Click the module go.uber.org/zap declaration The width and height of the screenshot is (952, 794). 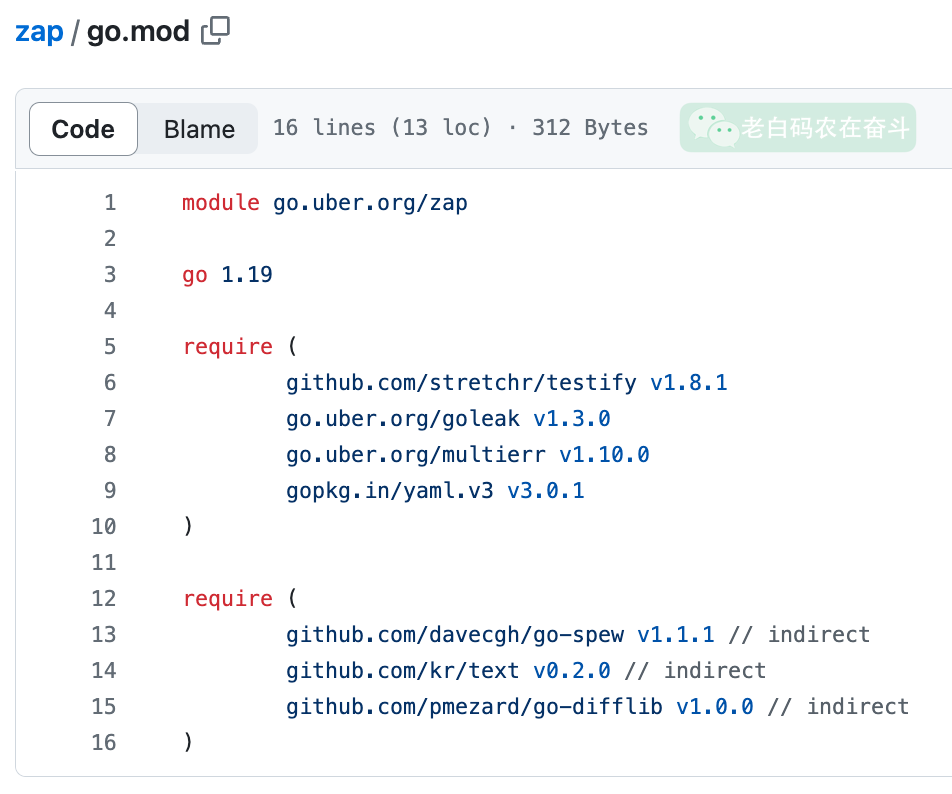[x=324, y=203]
